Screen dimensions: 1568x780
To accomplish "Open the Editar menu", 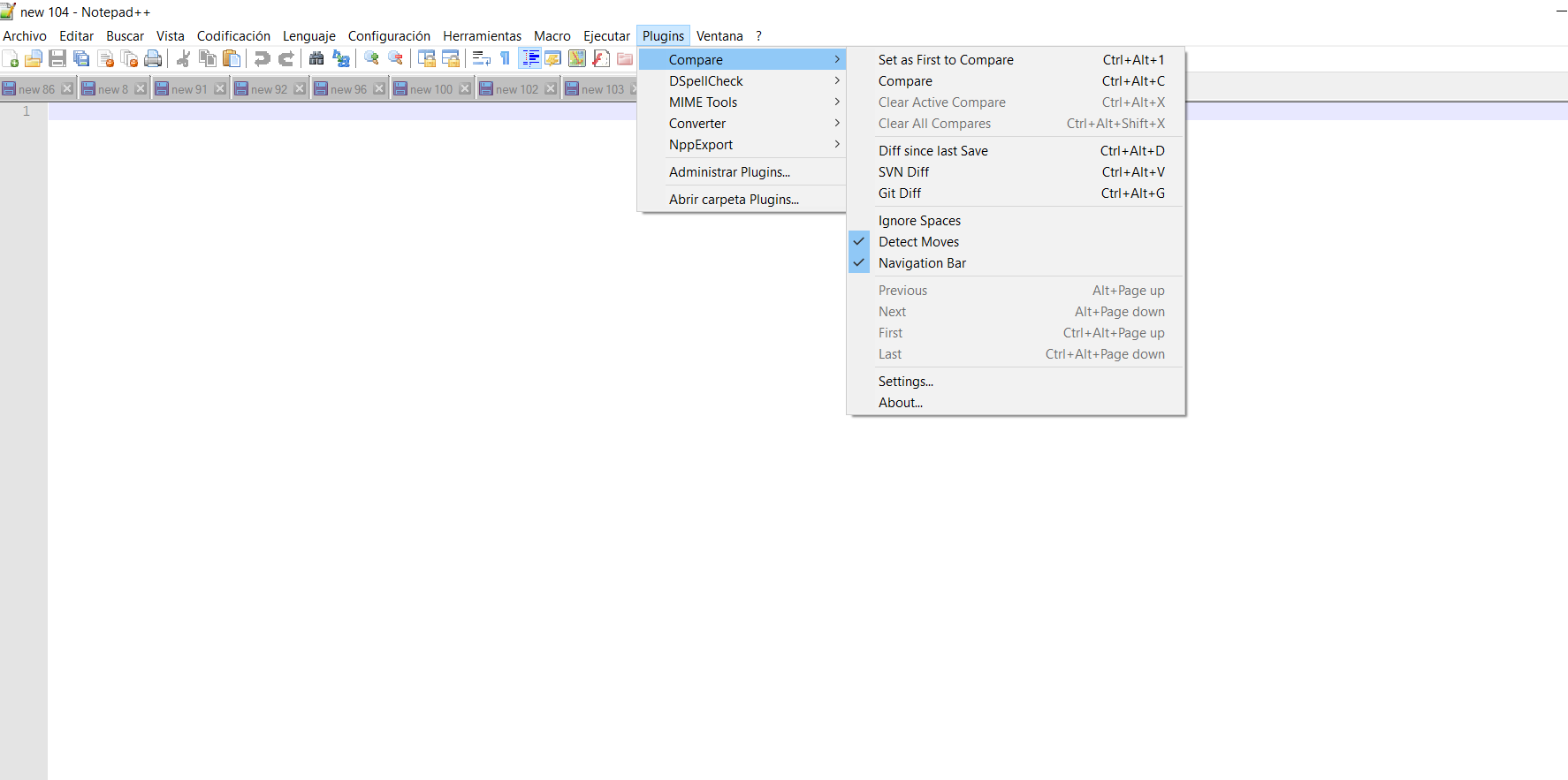I will click(76, 36).
